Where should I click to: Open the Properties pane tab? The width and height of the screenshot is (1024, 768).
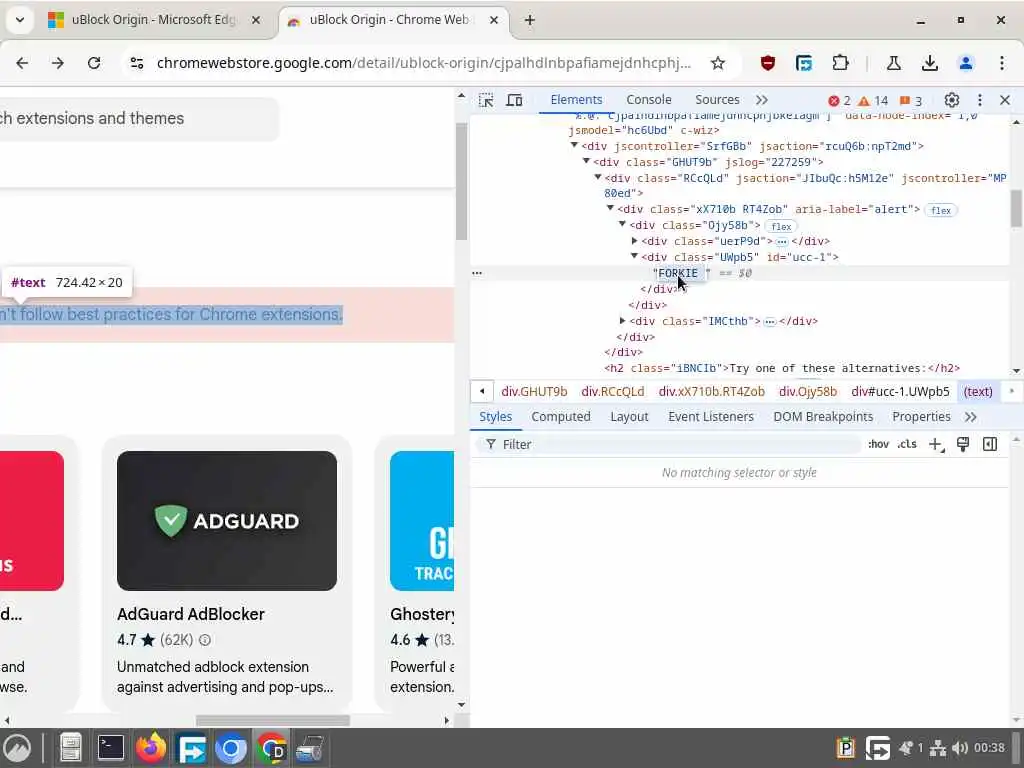pos(921,417)
